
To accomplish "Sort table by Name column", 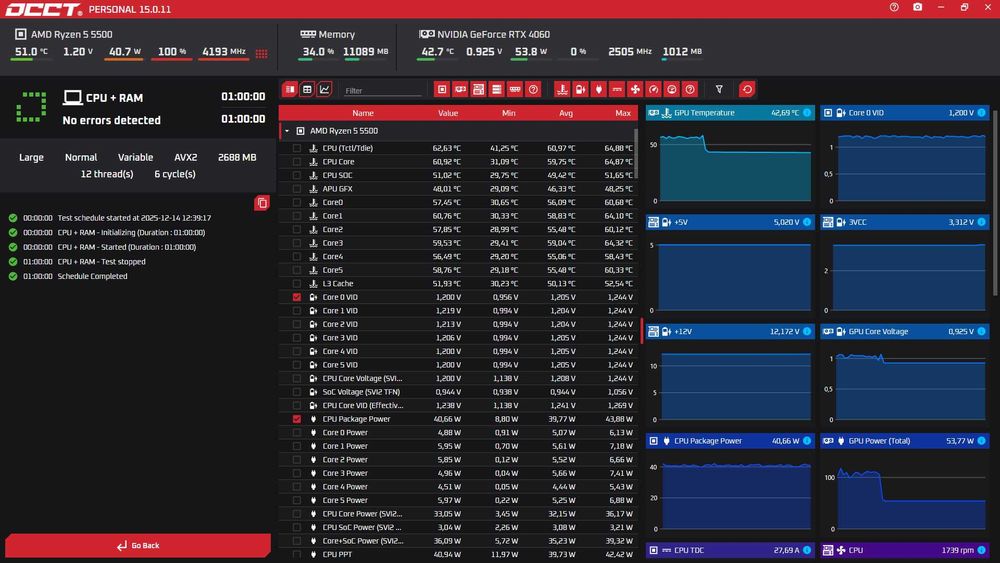I will pyautogui.click(x=363, y=113).
